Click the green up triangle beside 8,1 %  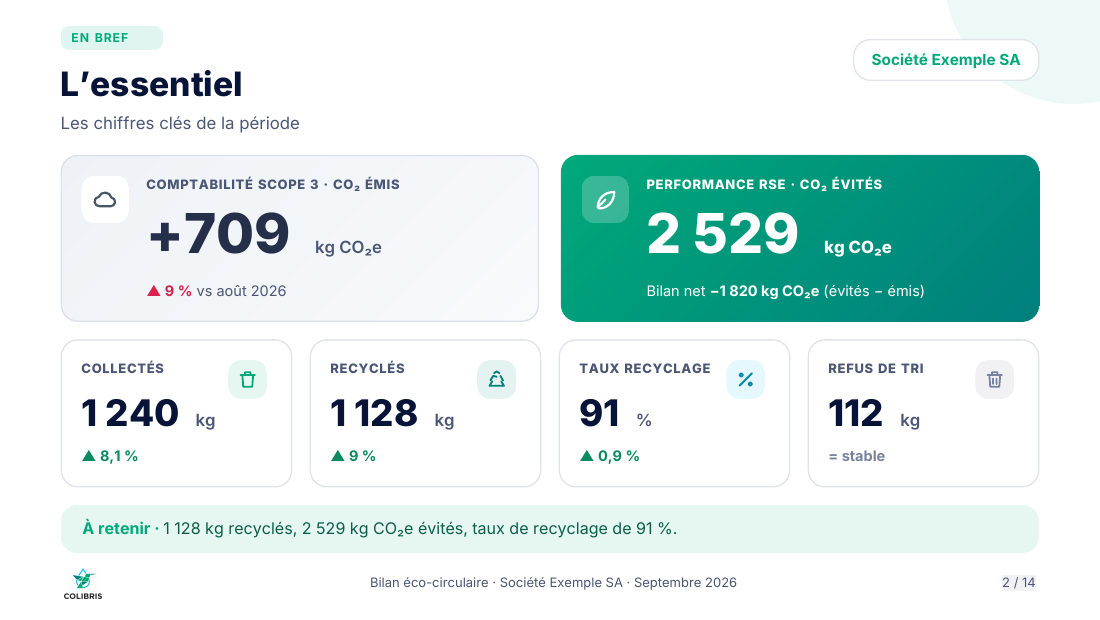(x=88, y=456)
